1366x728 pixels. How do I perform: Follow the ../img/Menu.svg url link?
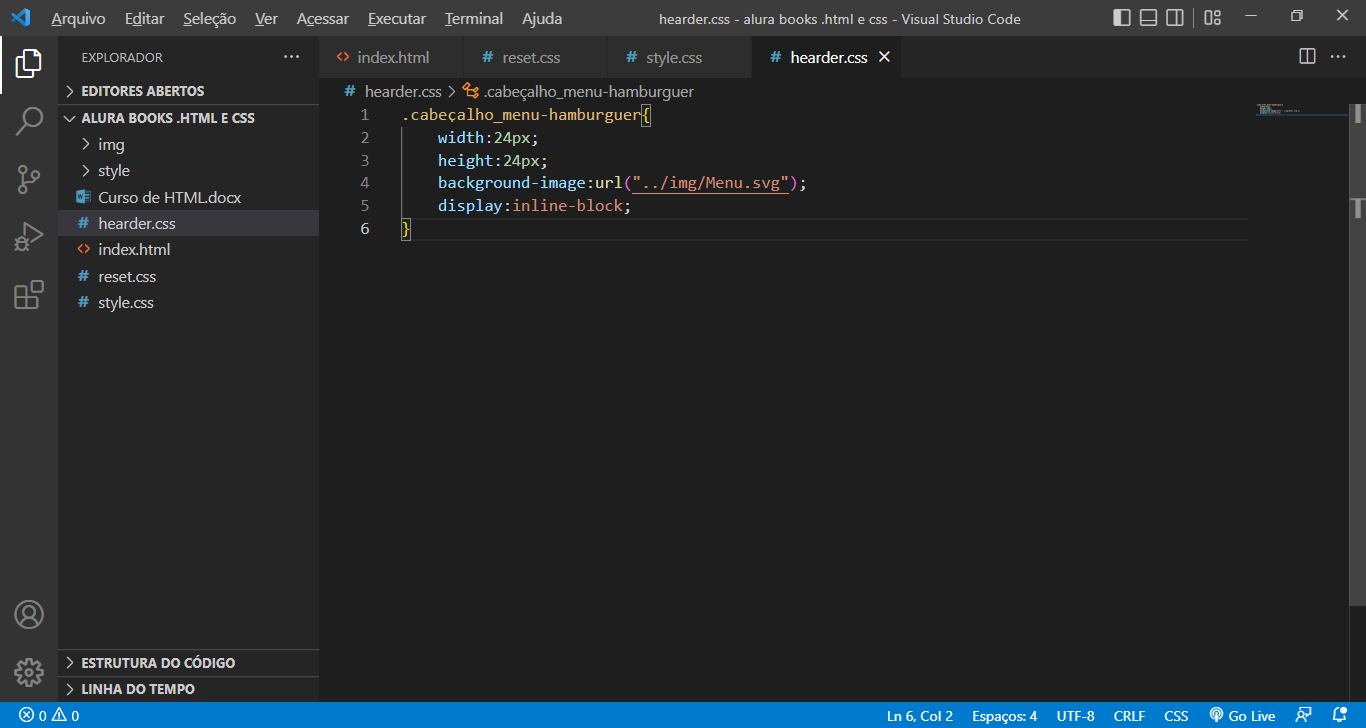[x=710, y=183]
